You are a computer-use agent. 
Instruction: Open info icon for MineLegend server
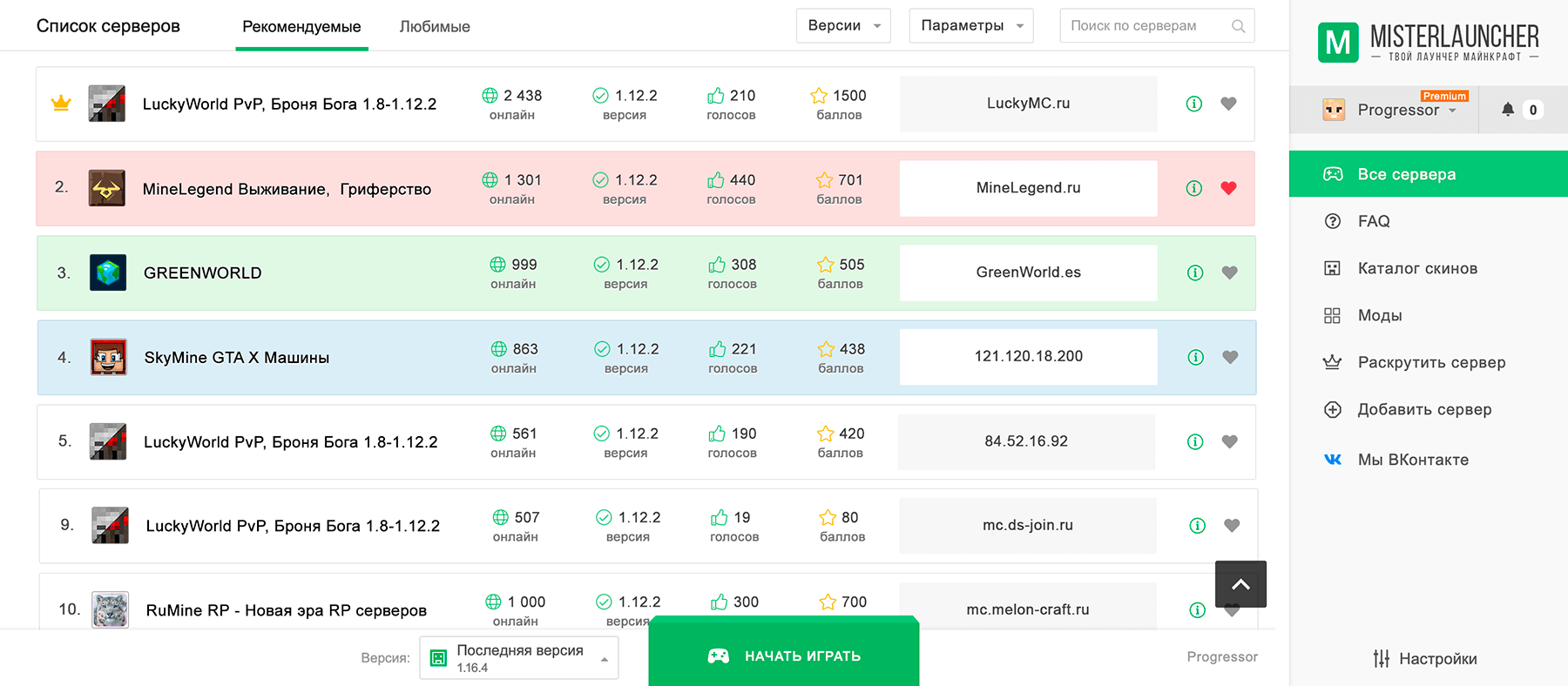coord(1194,188)
